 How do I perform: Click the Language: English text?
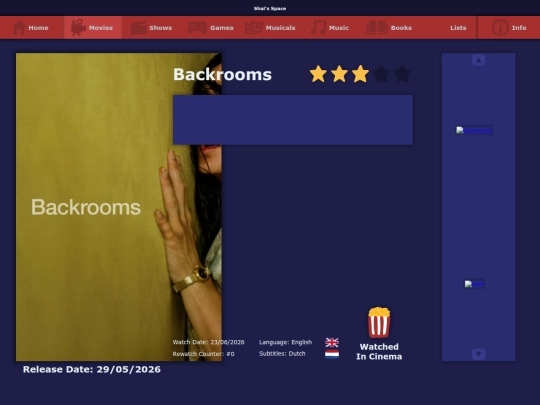pos(285,342)
